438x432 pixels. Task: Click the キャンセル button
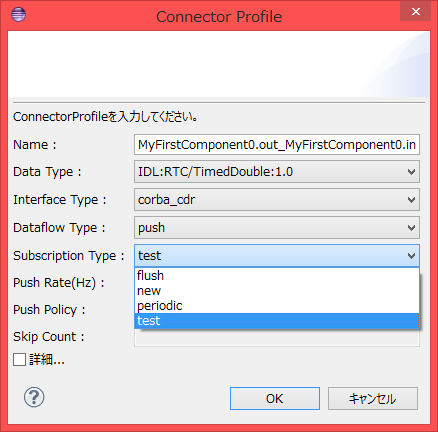point(373,398)
